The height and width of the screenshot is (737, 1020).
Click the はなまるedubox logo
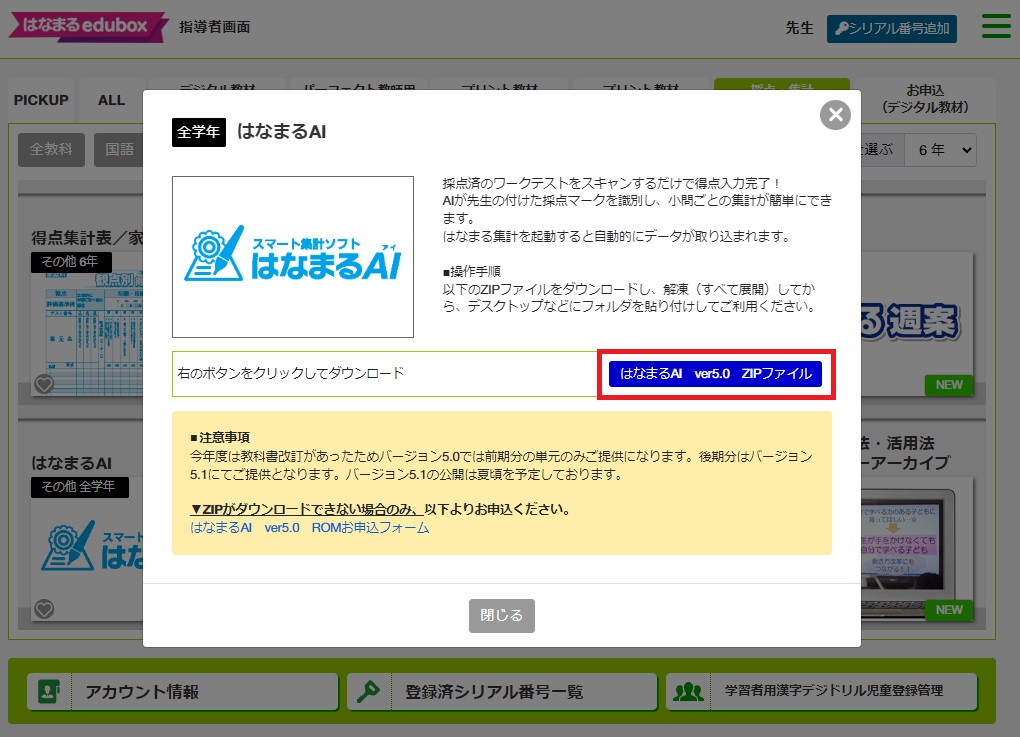[88, 27]
